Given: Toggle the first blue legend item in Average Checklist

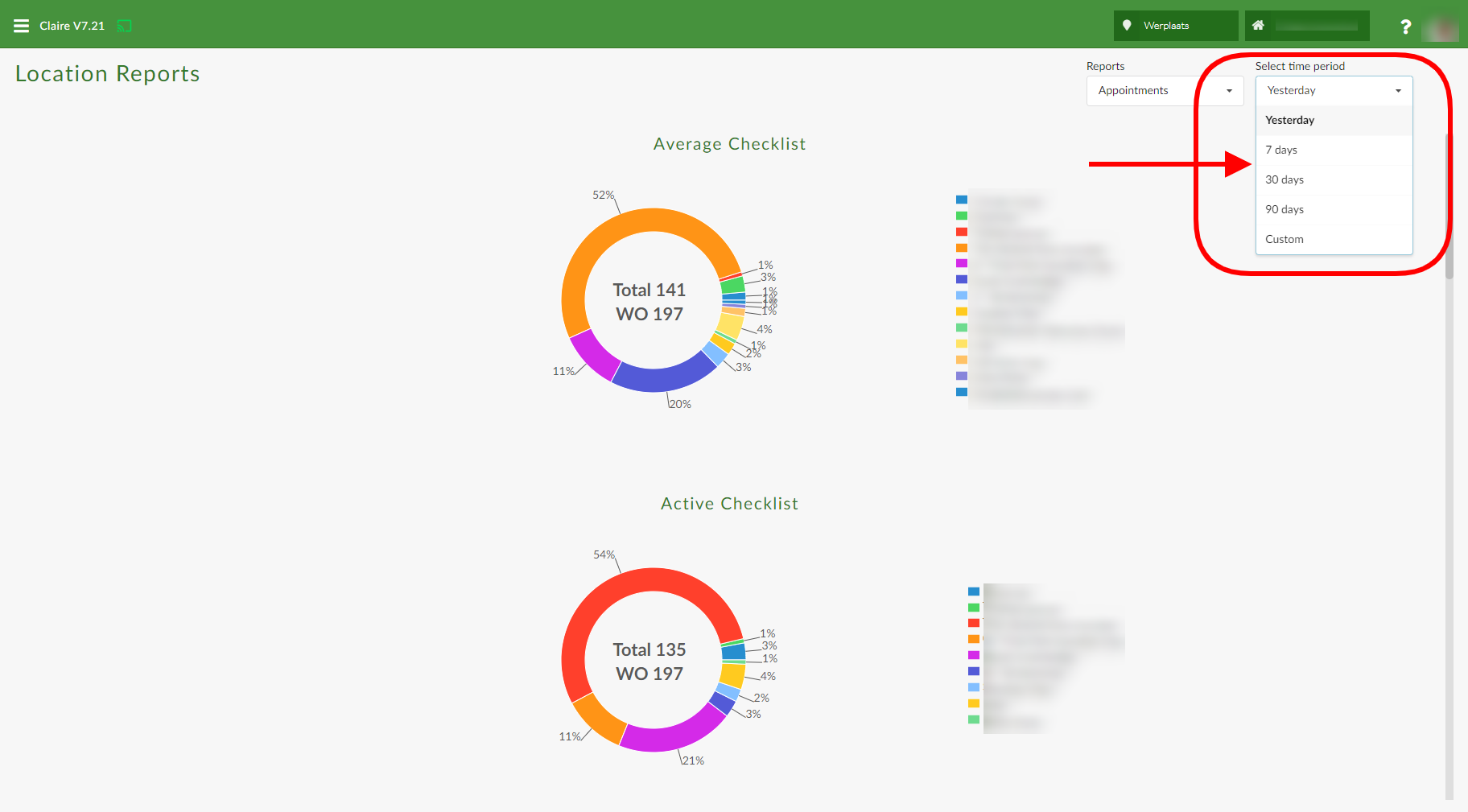Looking at the screenshot, I should point(962,200).
